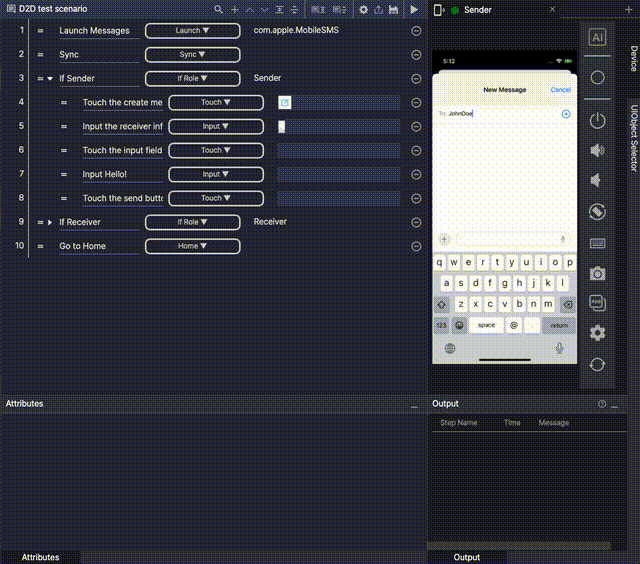Click the Launch Messages step name field
The width and height of the screenshot is (640, 564).
(x=99, y=31)
